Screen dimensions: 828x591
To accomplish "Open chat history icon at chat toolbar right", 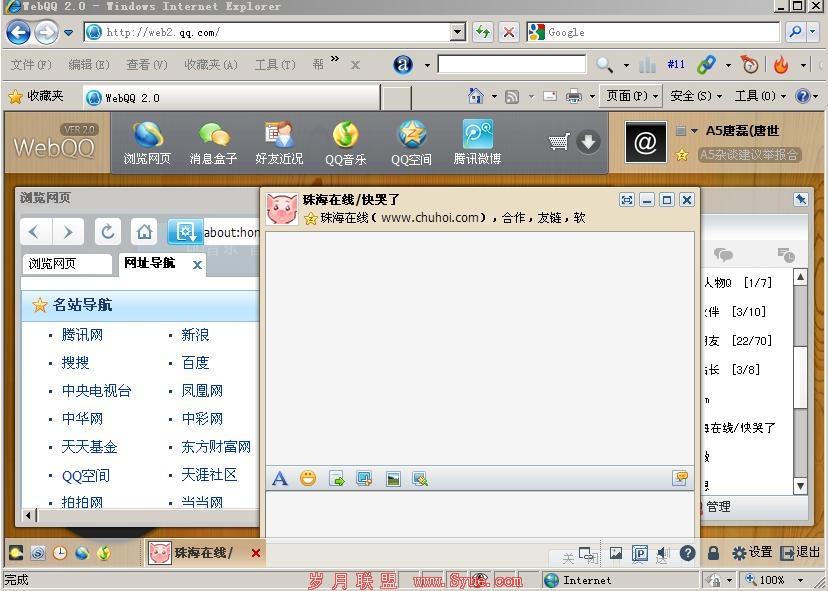I will (x=680, y=478).
